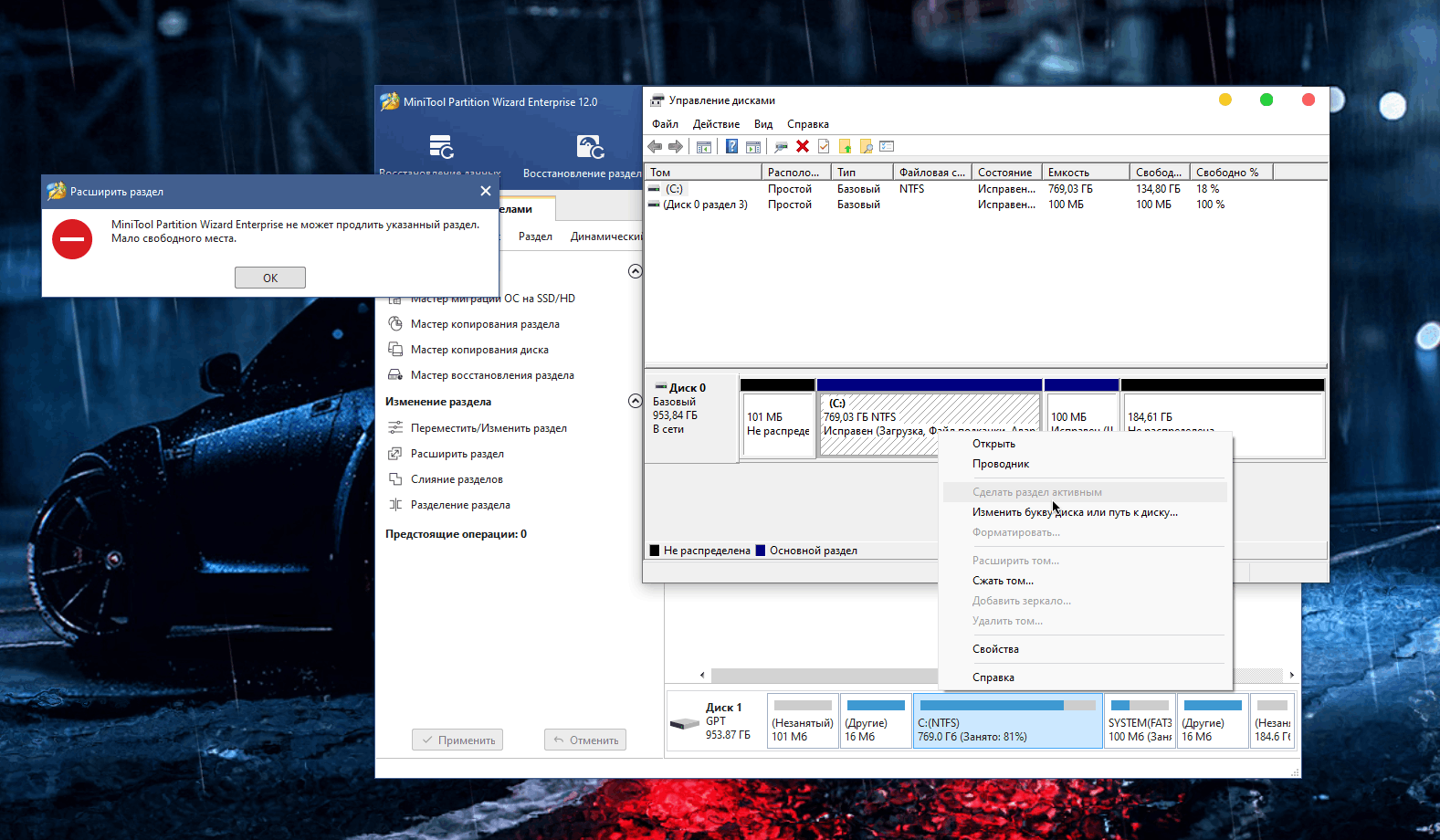Open the Файл menu

click(665, 124)
